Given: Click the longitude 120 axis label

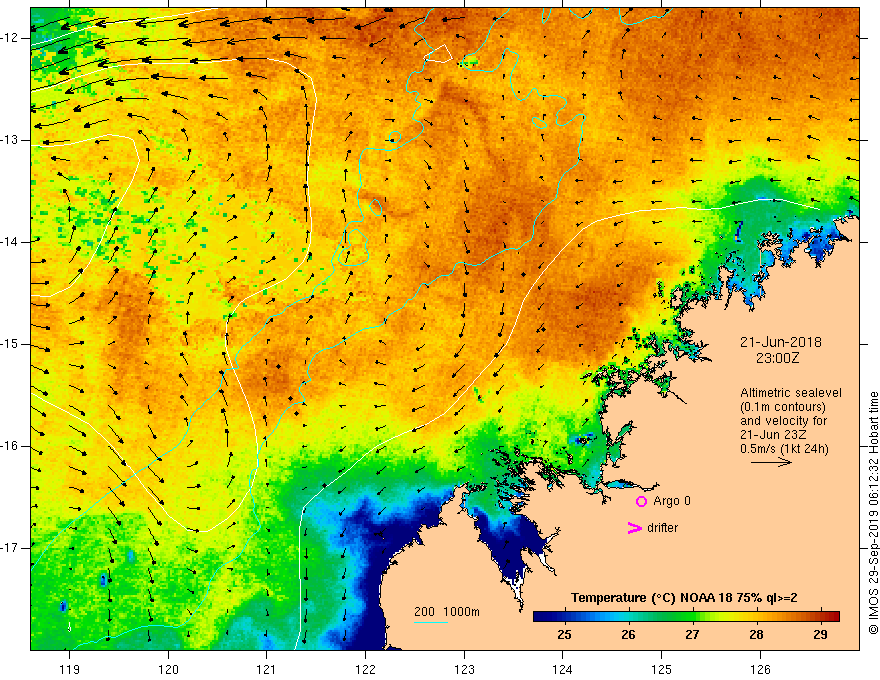Looking at the screenshot, I should 168,669.
